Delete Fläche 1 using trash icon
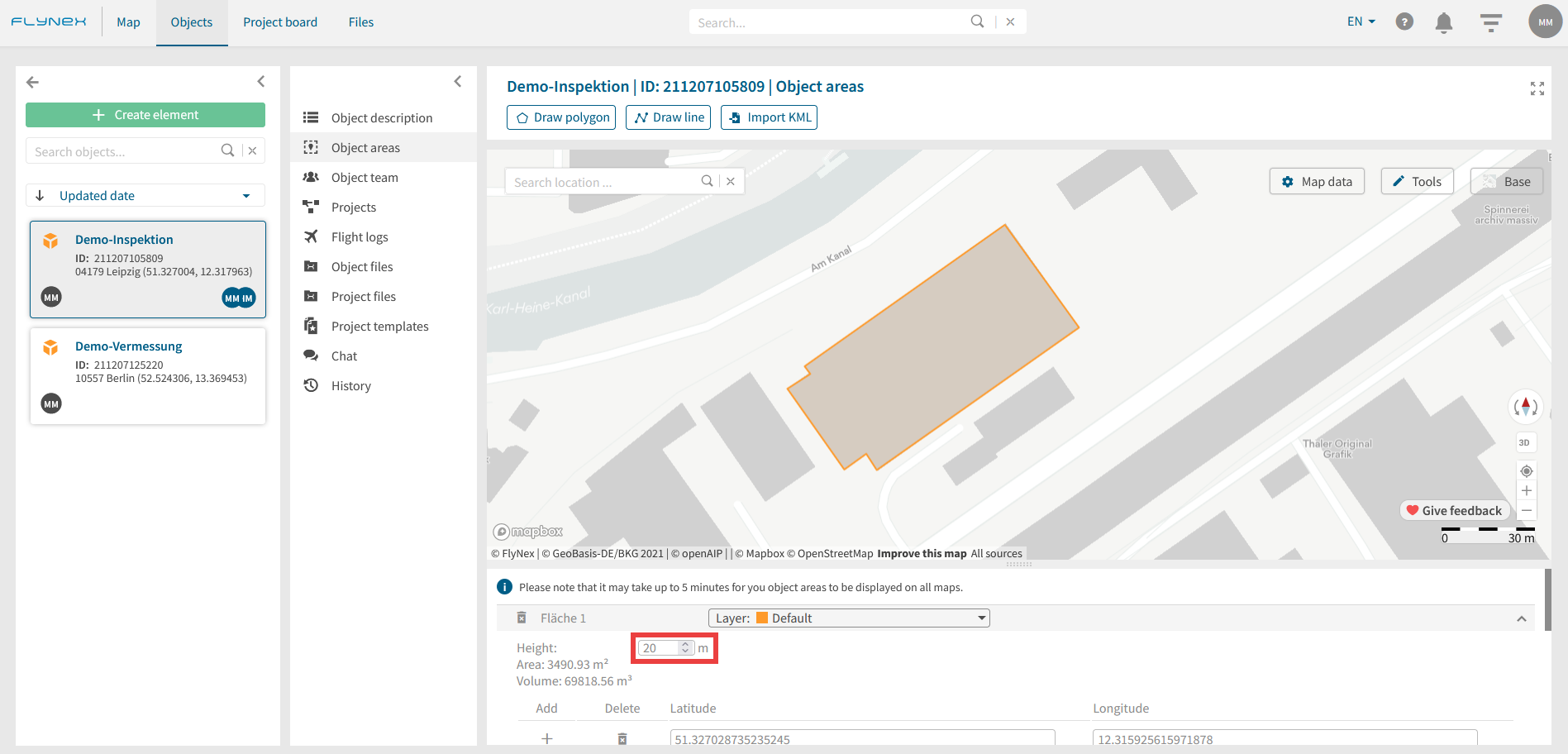 click(522, 618)
